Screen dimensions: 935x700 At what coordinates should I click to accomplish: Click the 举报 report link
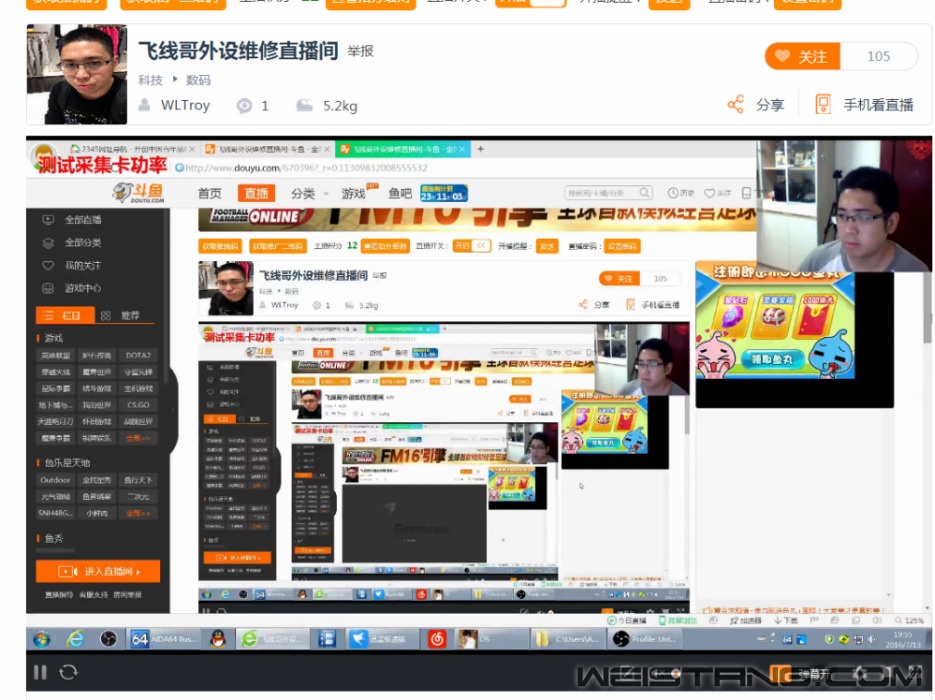(360, 51)
